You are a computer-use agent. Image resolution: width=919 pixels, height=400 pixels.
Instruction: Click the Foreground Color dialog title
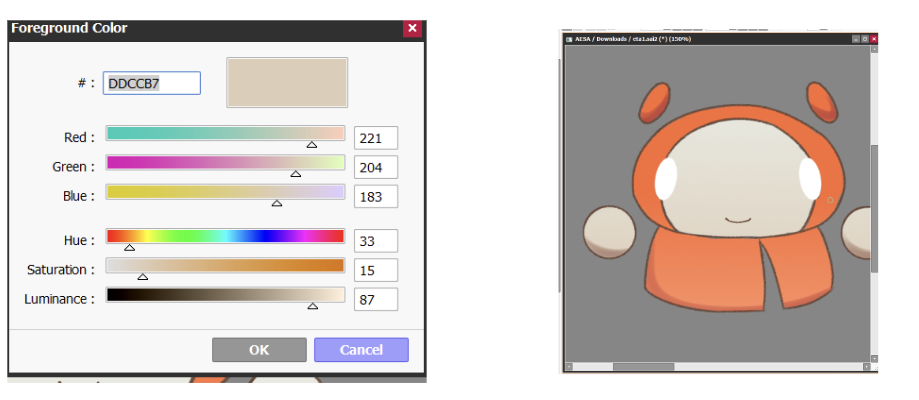pyautogui.click(x=69, y=28)
